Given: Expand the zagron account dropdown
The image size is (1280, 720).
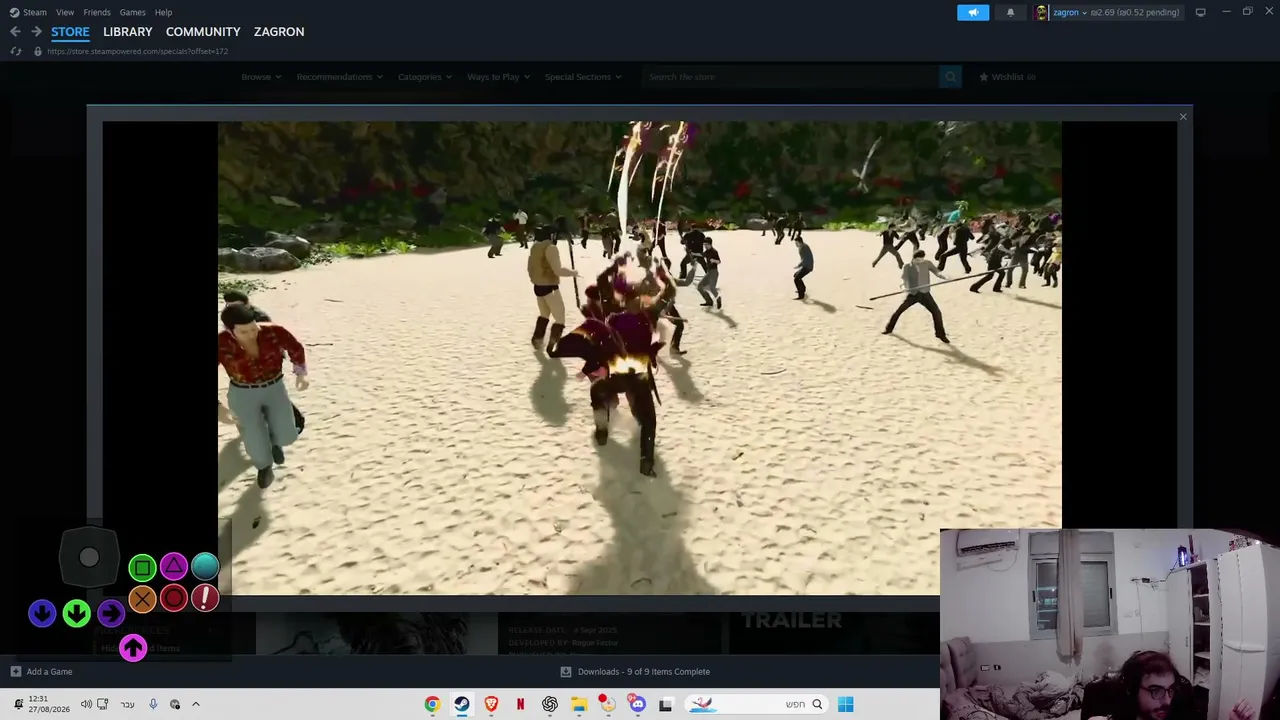Looking at the screenshot, I should (x=1069, y=12).
